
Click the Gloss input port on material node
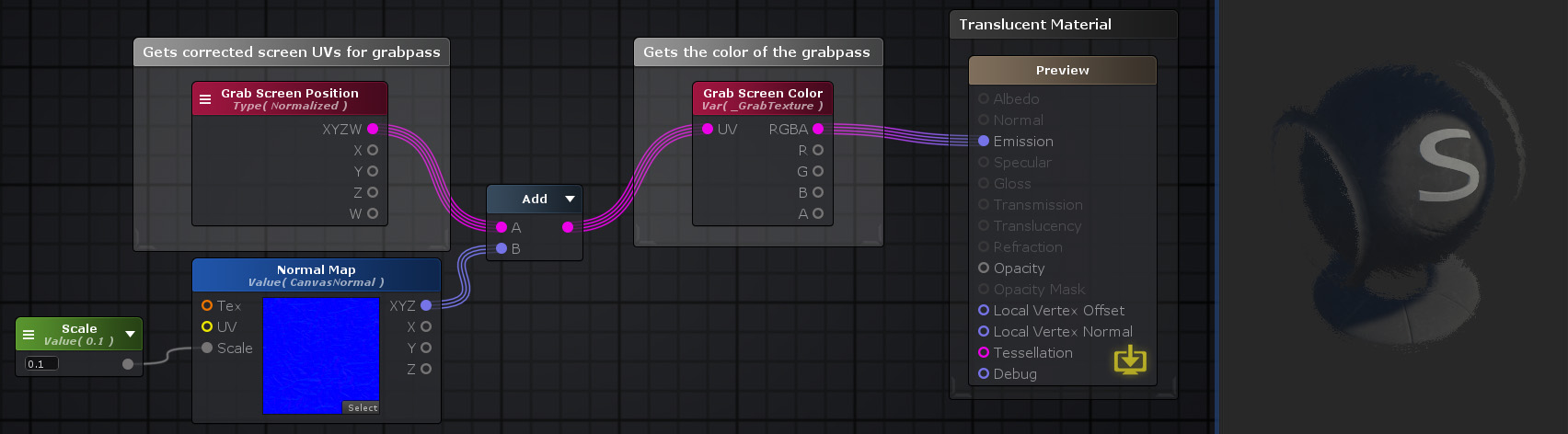984,183
